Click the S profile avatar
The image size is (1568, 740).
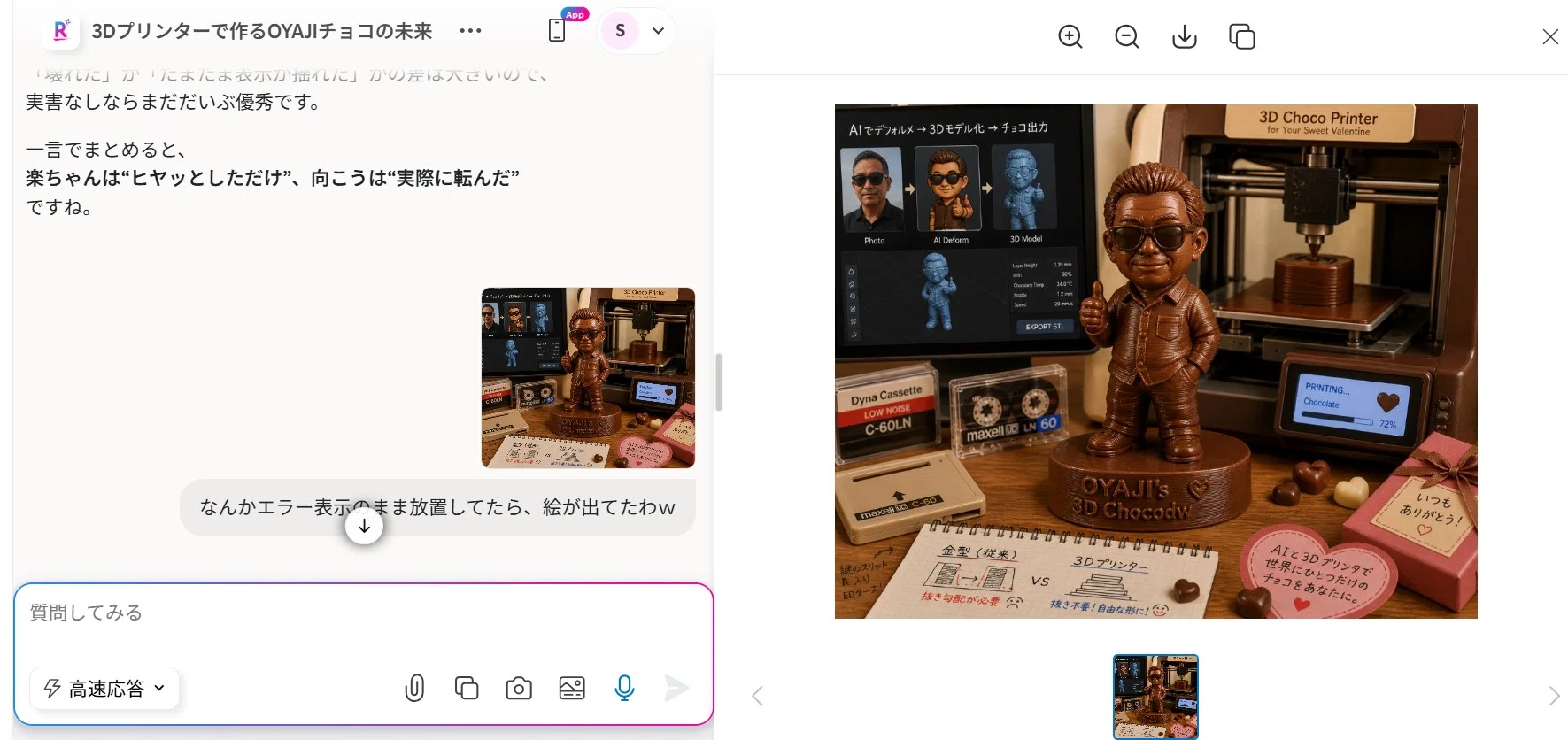(620, 31)
